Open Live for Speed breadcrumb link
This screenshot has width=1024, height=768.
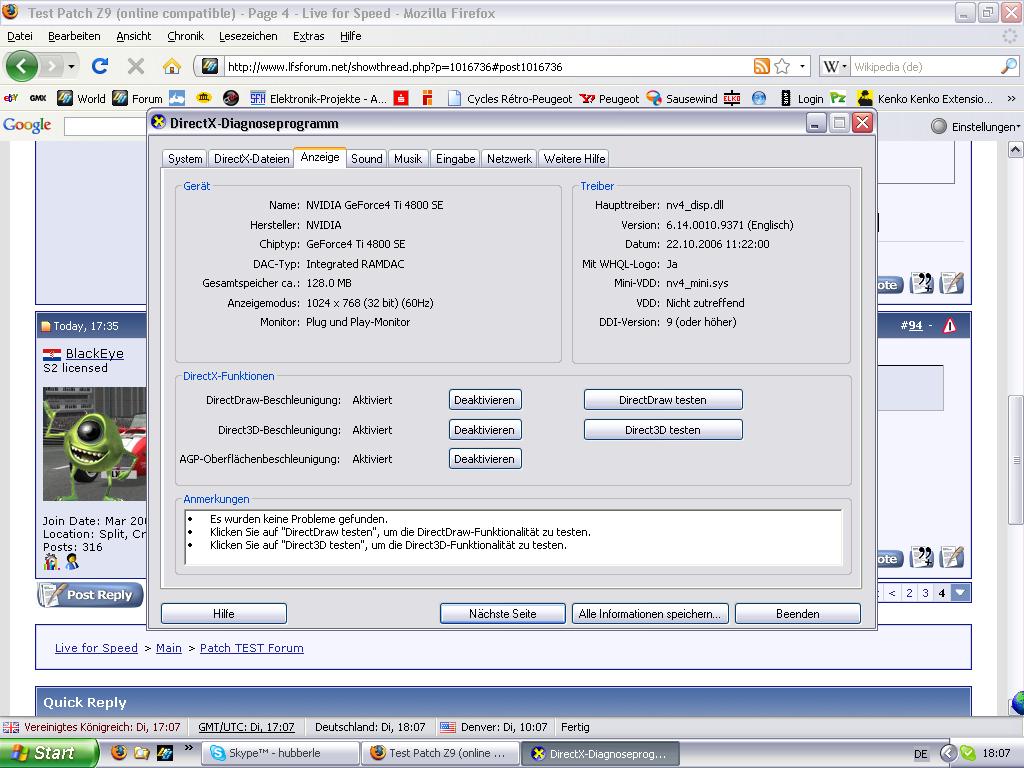click(96, 648)
